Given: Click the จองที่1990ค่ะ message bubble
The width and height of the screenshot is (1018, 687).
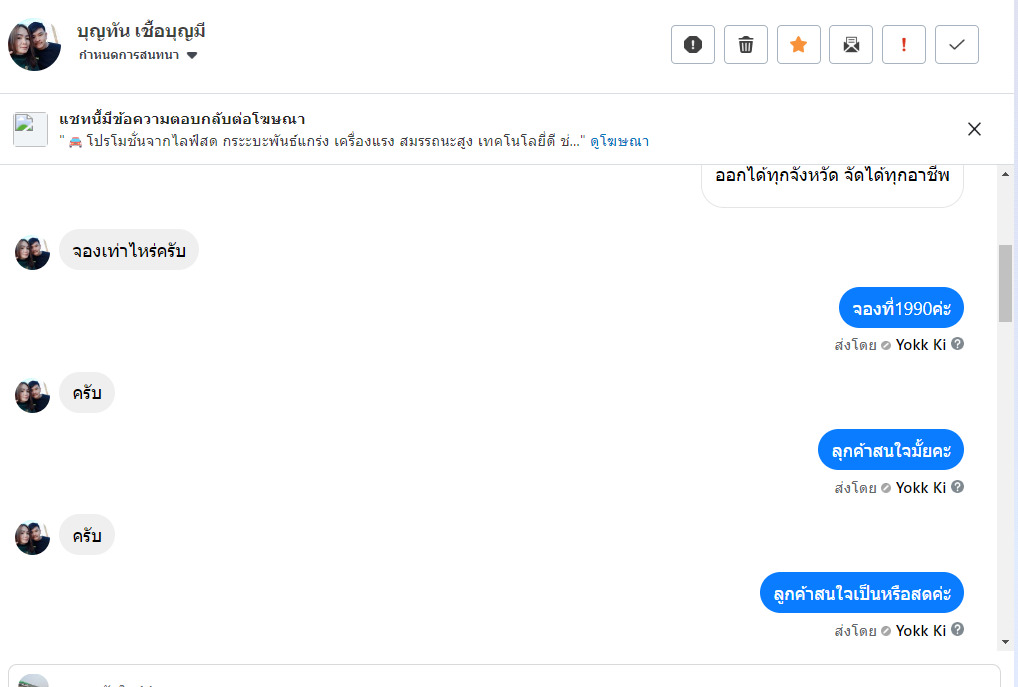Looking at the screenshot, I should (900, 308).
